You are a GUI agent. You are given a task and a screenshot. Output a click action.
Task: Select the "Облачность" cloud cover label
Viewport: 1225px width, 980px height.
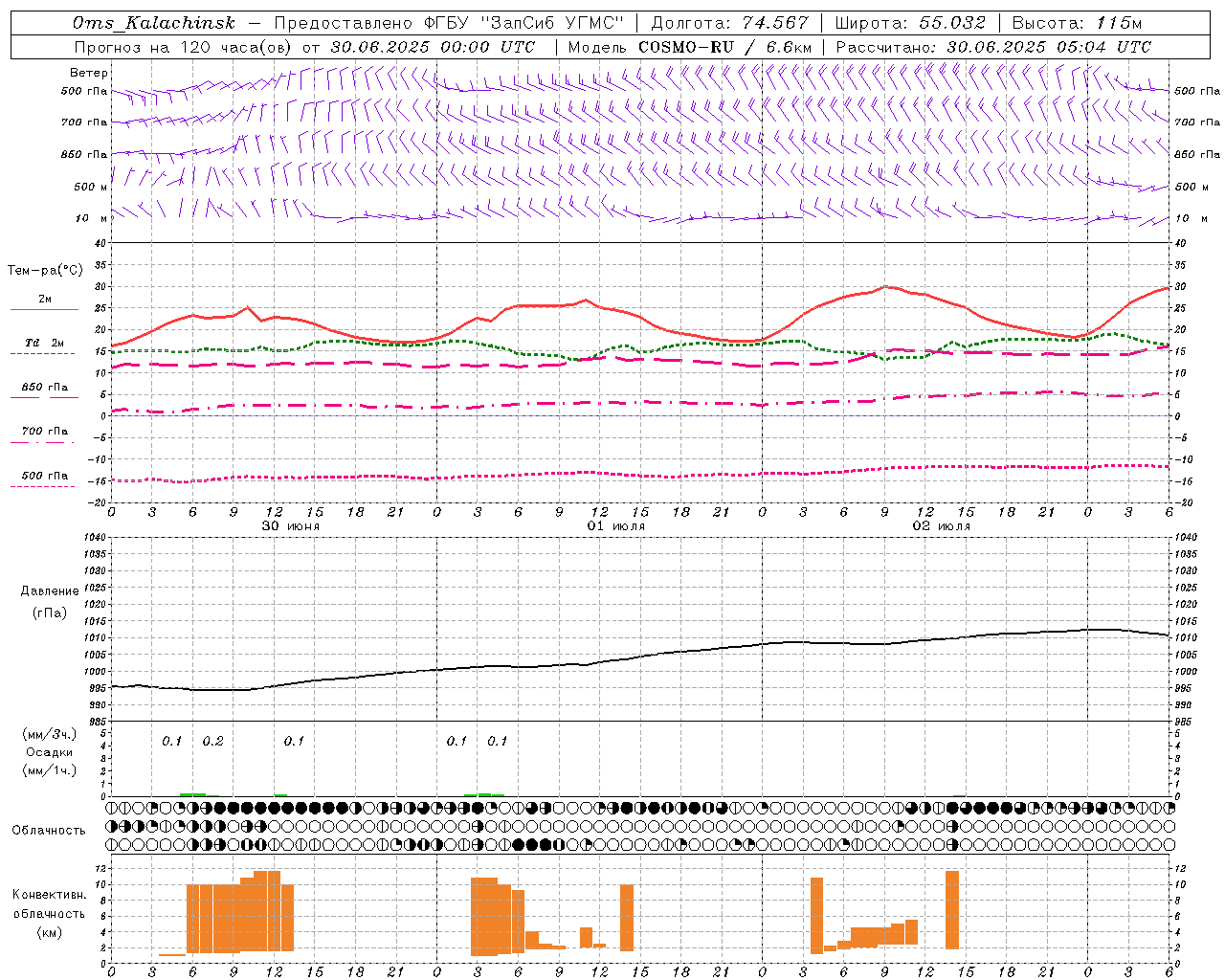click(x=49, y=830)
